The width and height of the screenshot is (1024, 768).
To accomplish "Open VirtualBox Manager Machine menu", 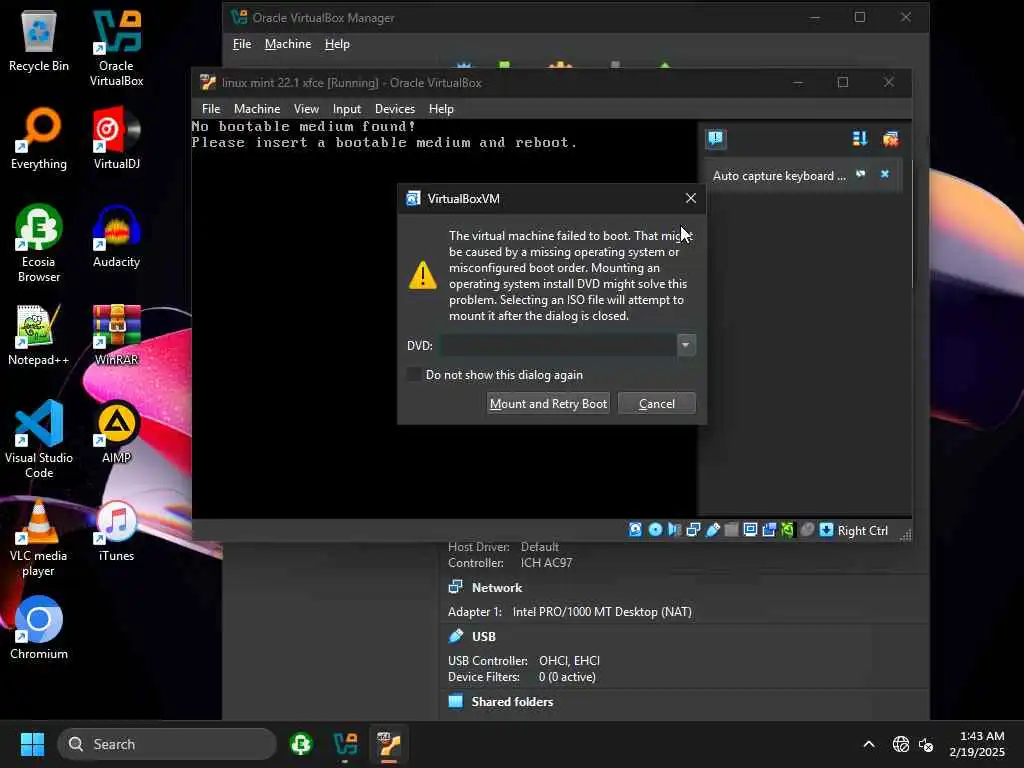I will tap(288, 44).
